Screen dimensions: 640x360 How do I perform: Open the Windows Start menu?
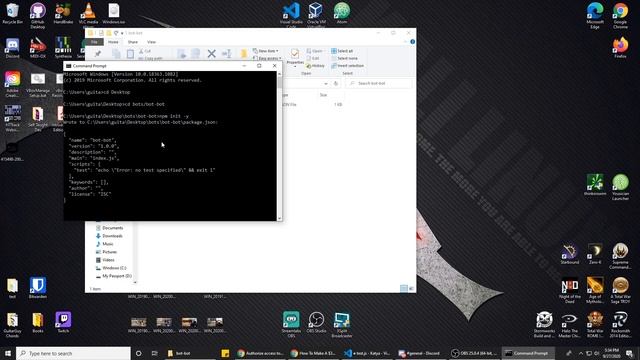click(8, 353)
